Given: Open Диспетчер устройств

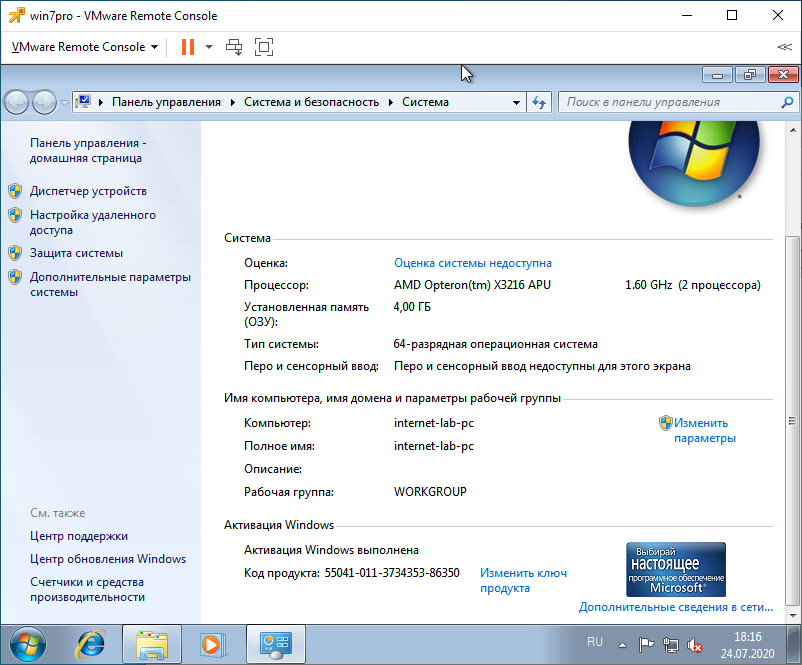Looking at the screenshot, I should tap(88, 191).
